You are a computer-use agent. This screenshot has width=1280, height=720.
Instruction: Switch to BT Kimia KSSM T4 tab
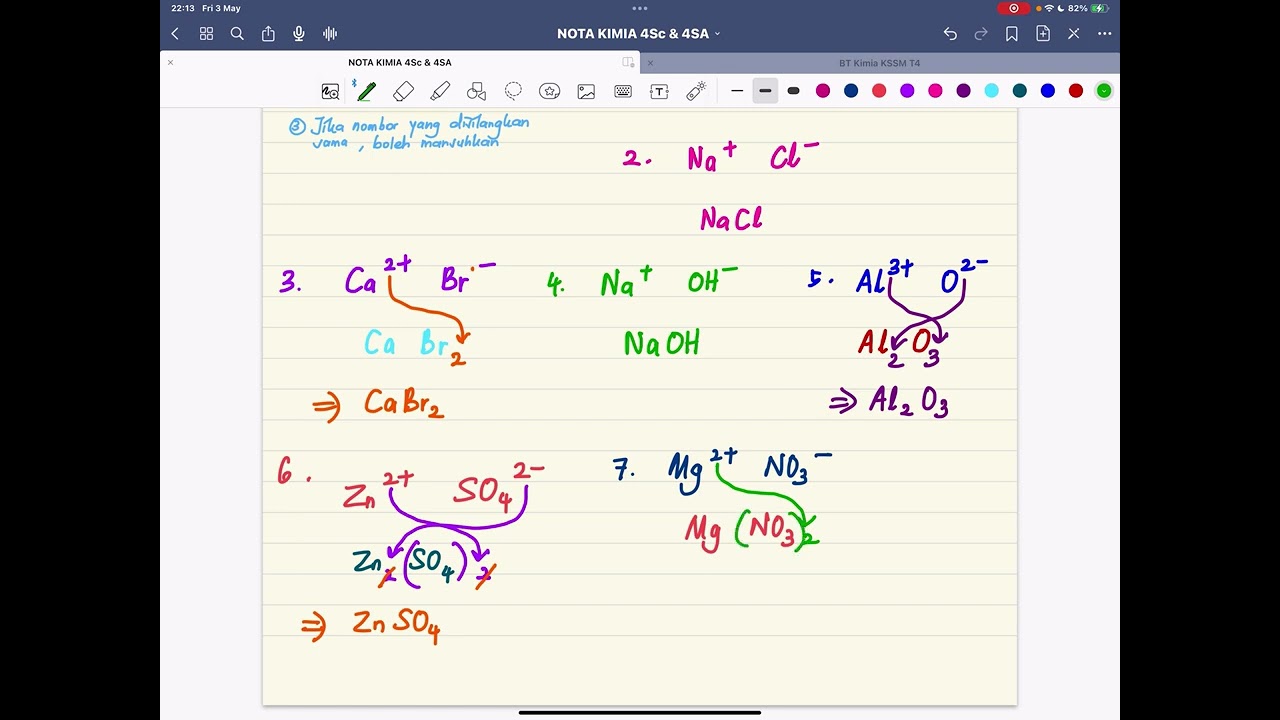(880, 63)
